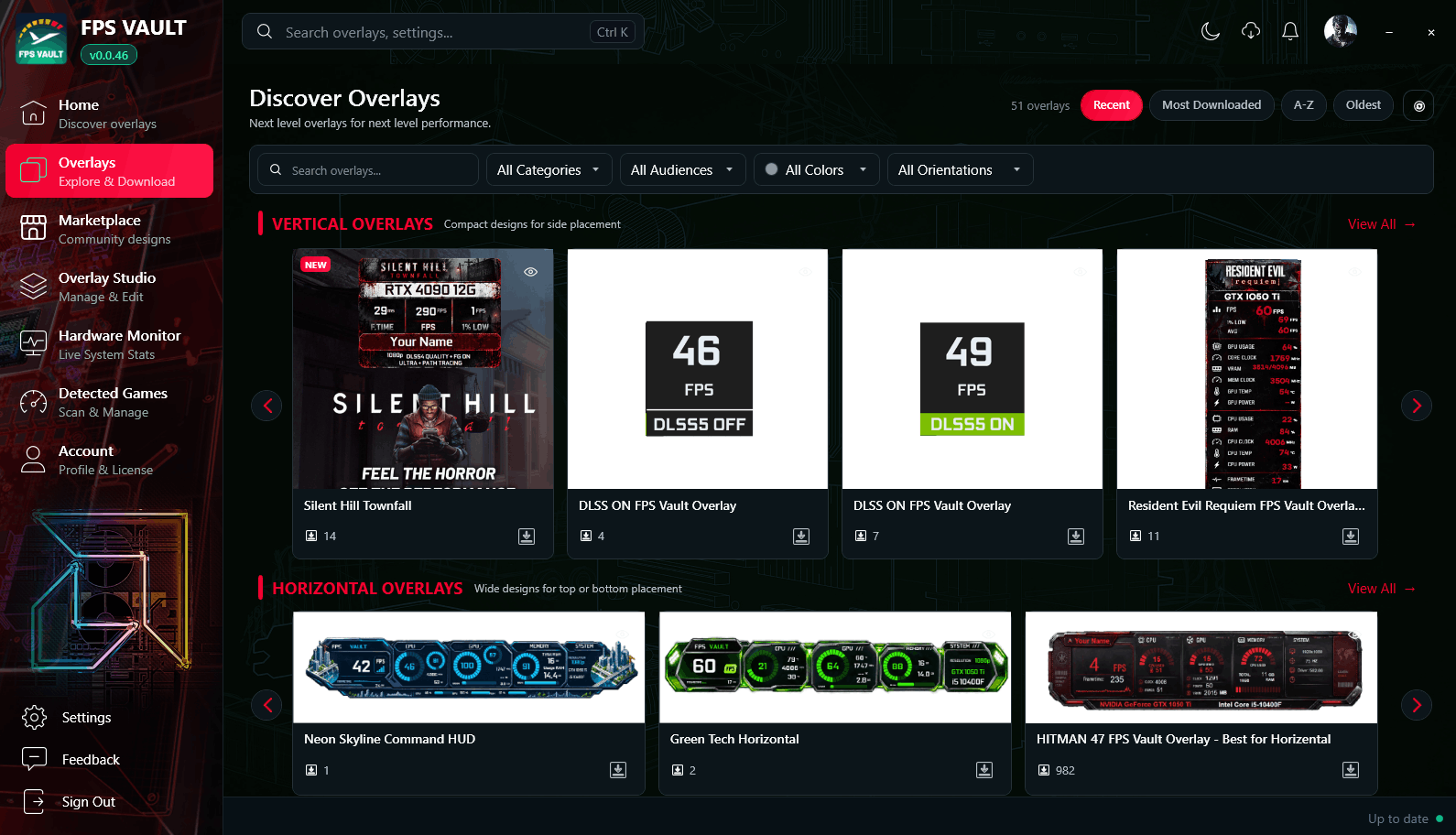Viewport: 1456px width, 835px height.
Task: Go to Home in sidebar
Action: point(110,114)
